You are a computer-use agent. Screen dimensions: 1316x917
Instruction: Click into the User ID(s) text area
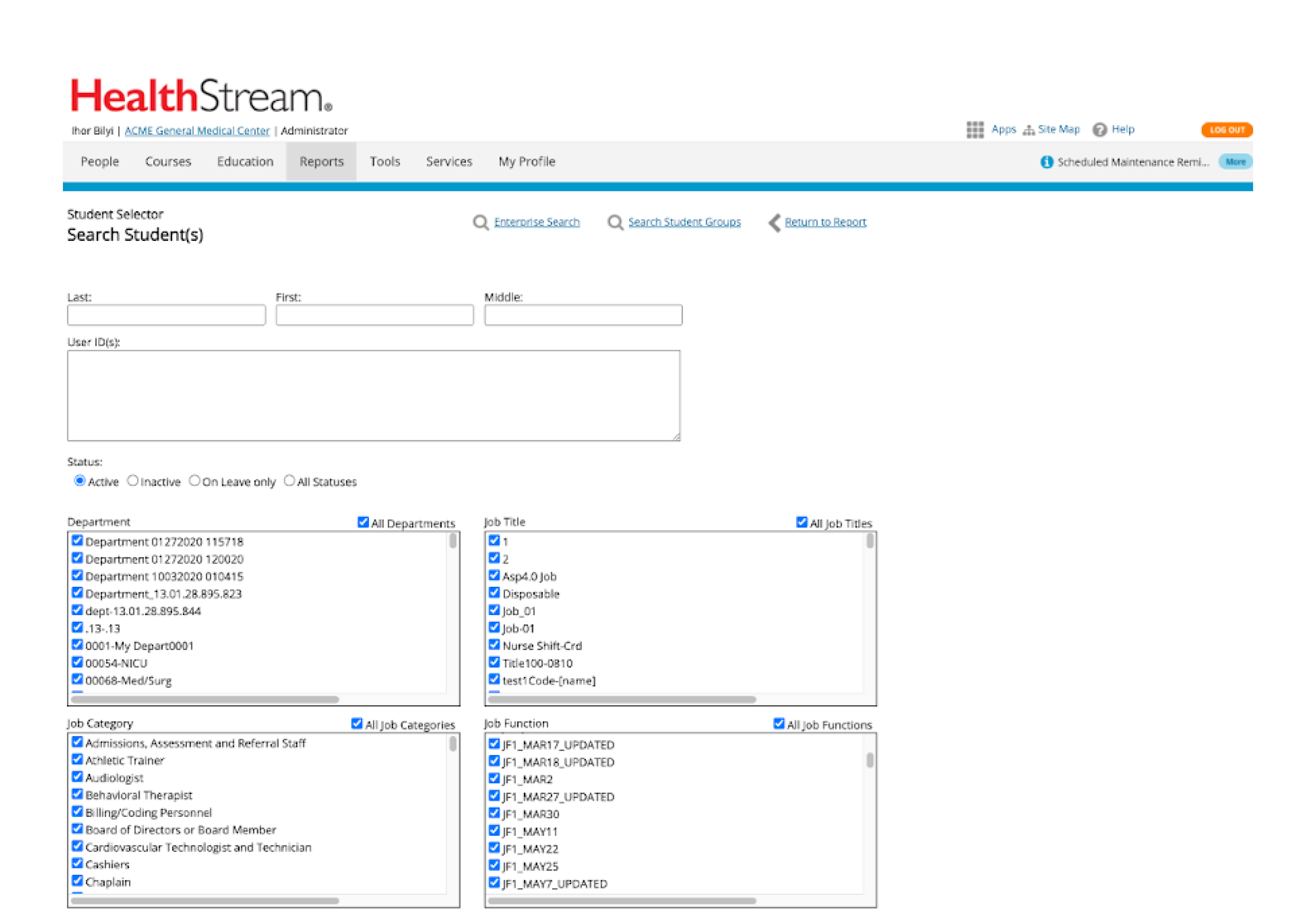point(373,396)
